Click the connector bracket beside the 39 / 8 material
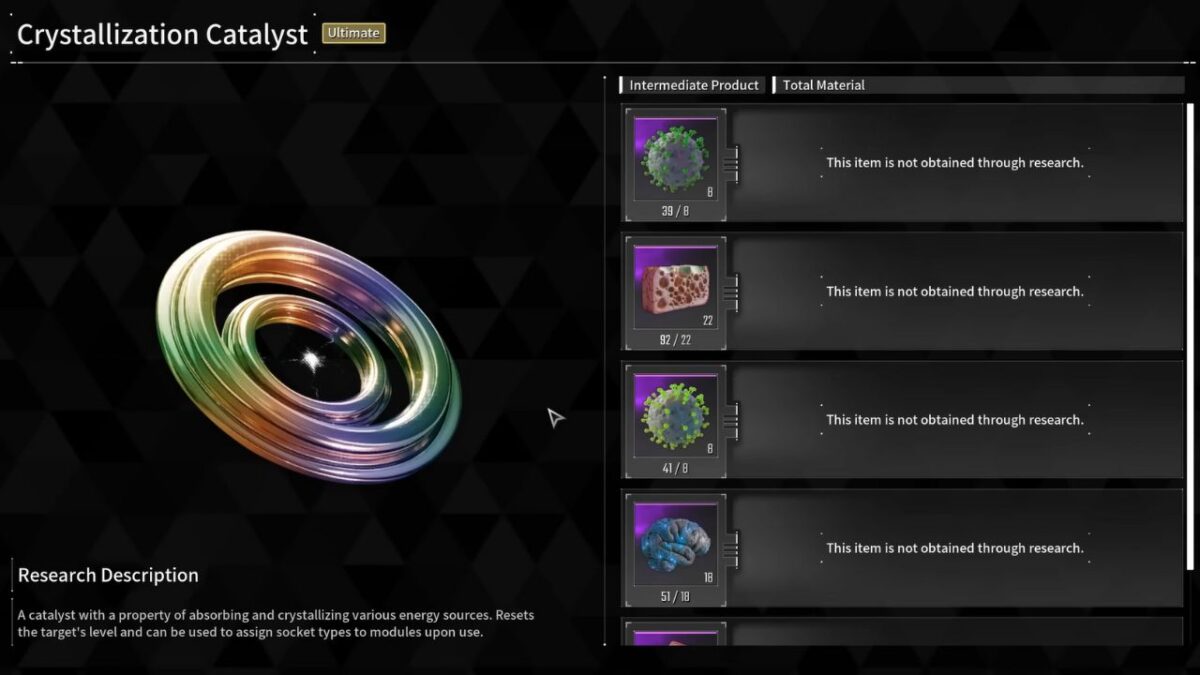 (x=731, y=160)
